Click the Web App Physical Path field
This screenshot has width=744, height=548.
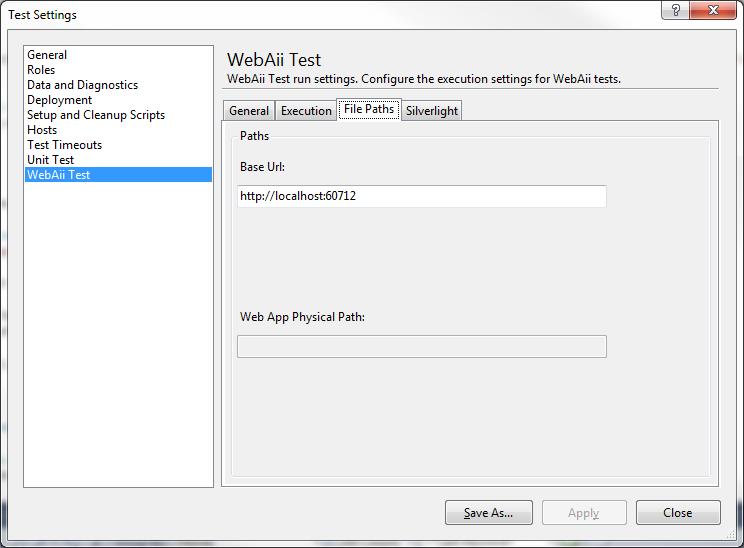pos(422,346)
